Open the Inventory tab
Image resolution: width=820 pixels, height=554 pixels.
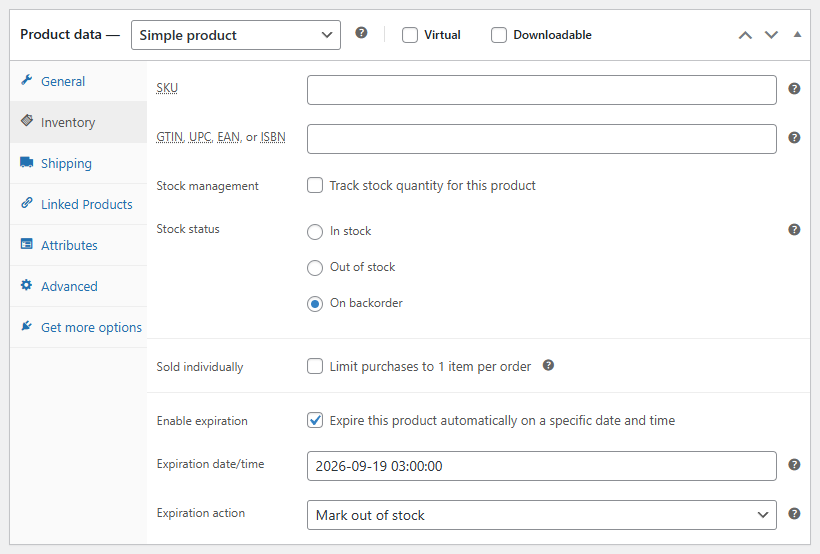click(78, 122)
